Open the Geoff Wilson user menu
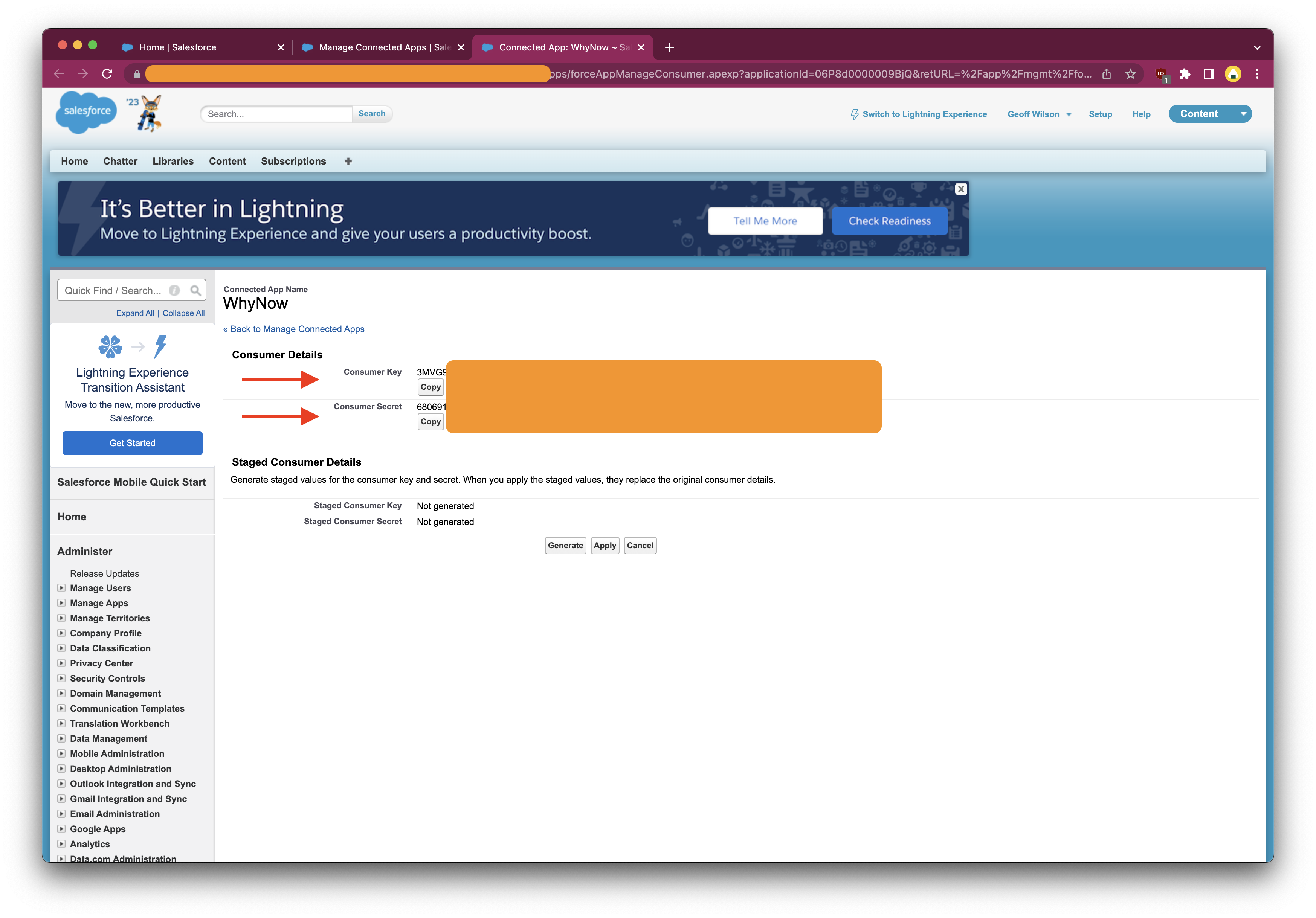The width and height of the screenshot is (1316, 918). pyautogui.click(x=1039, y=114)
